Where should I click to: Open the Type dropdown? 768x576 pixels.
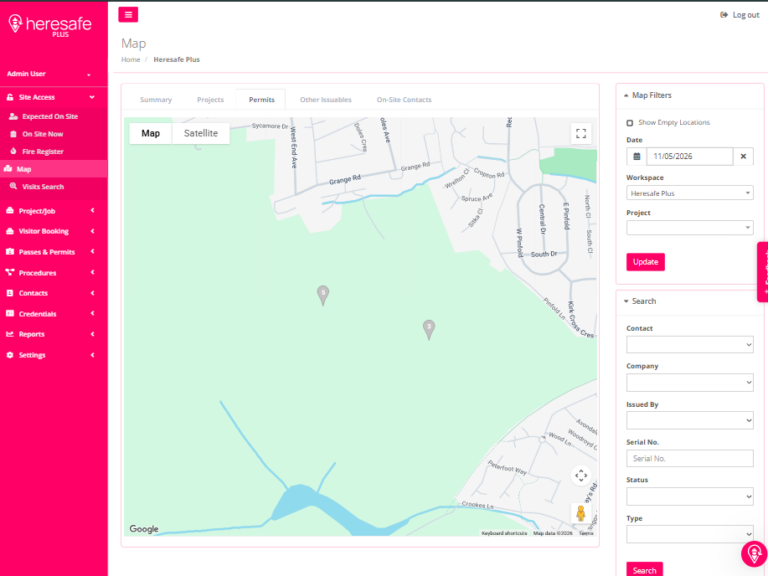(690, 534)
